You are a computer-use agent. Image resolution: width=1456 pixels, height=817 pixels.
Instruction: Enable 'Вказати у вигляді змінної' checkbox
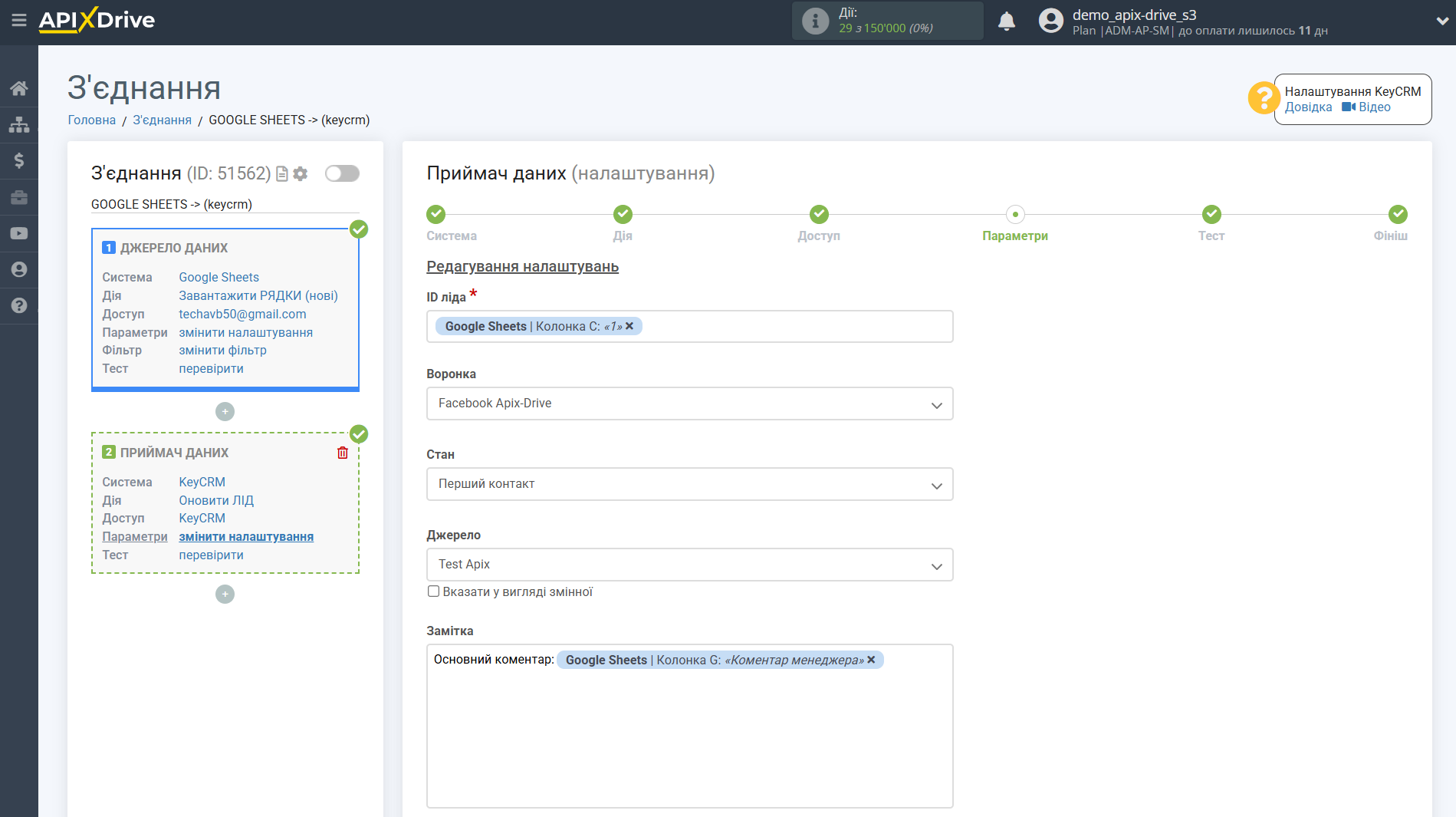(x=433, y=591)
